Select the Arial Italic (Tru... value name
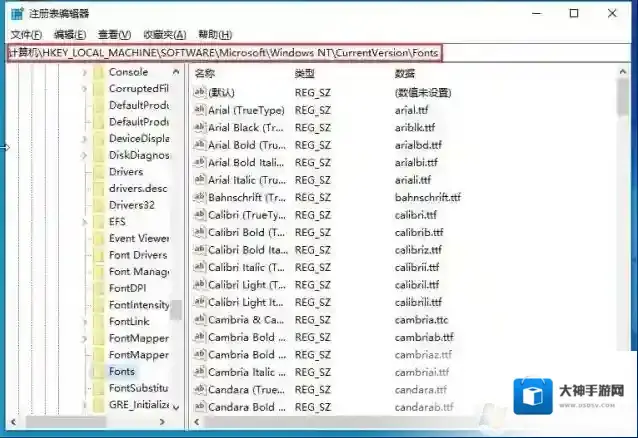 click(x=247, y=180)
